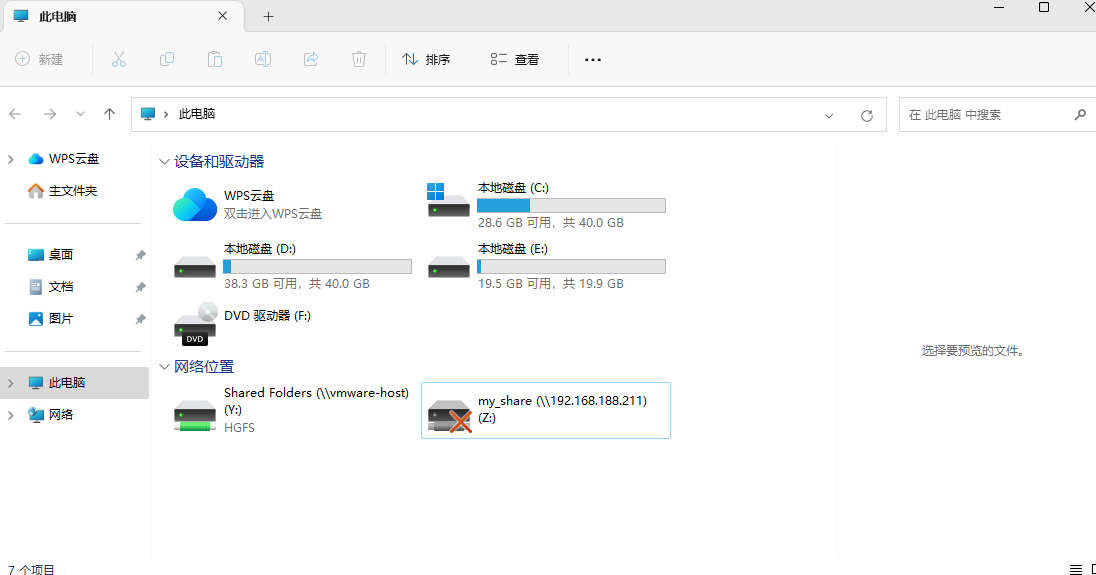
Task: Click 此电脑 in the address bar
Action: [x=196, y=114]
